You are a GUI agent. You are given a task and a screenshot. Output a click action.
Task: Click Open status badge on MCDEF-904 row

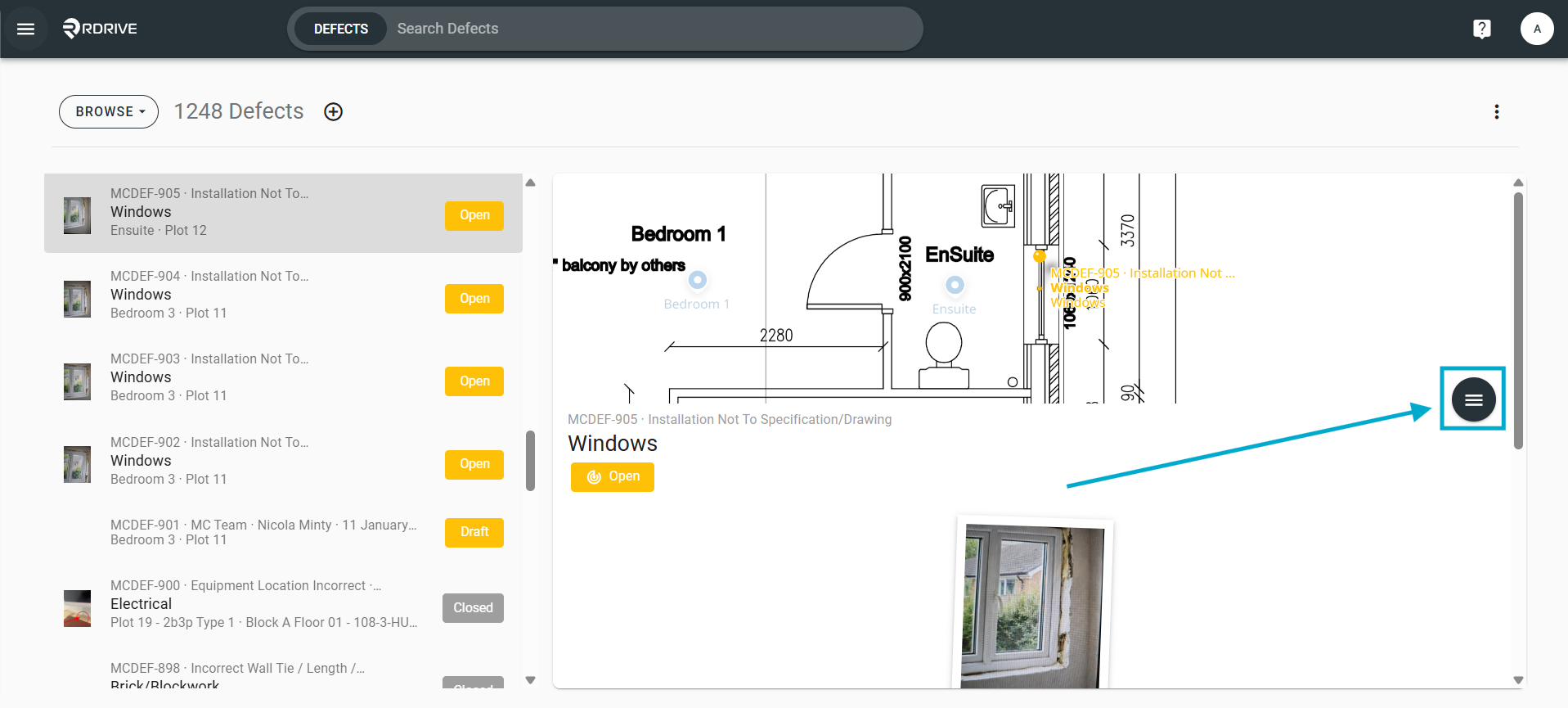tap(474, 299)
